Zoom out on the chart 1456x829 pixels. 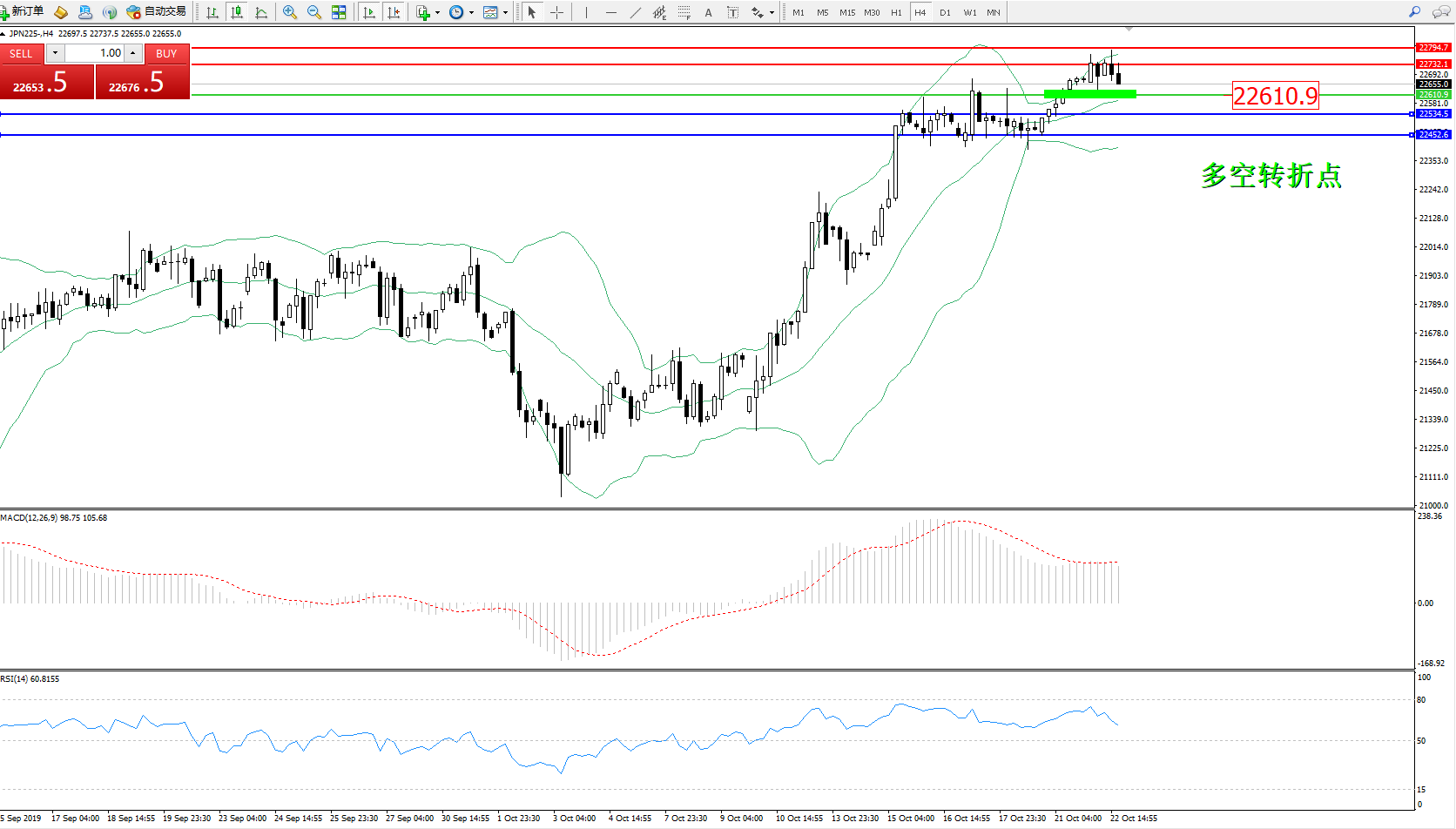click(314, 12)
